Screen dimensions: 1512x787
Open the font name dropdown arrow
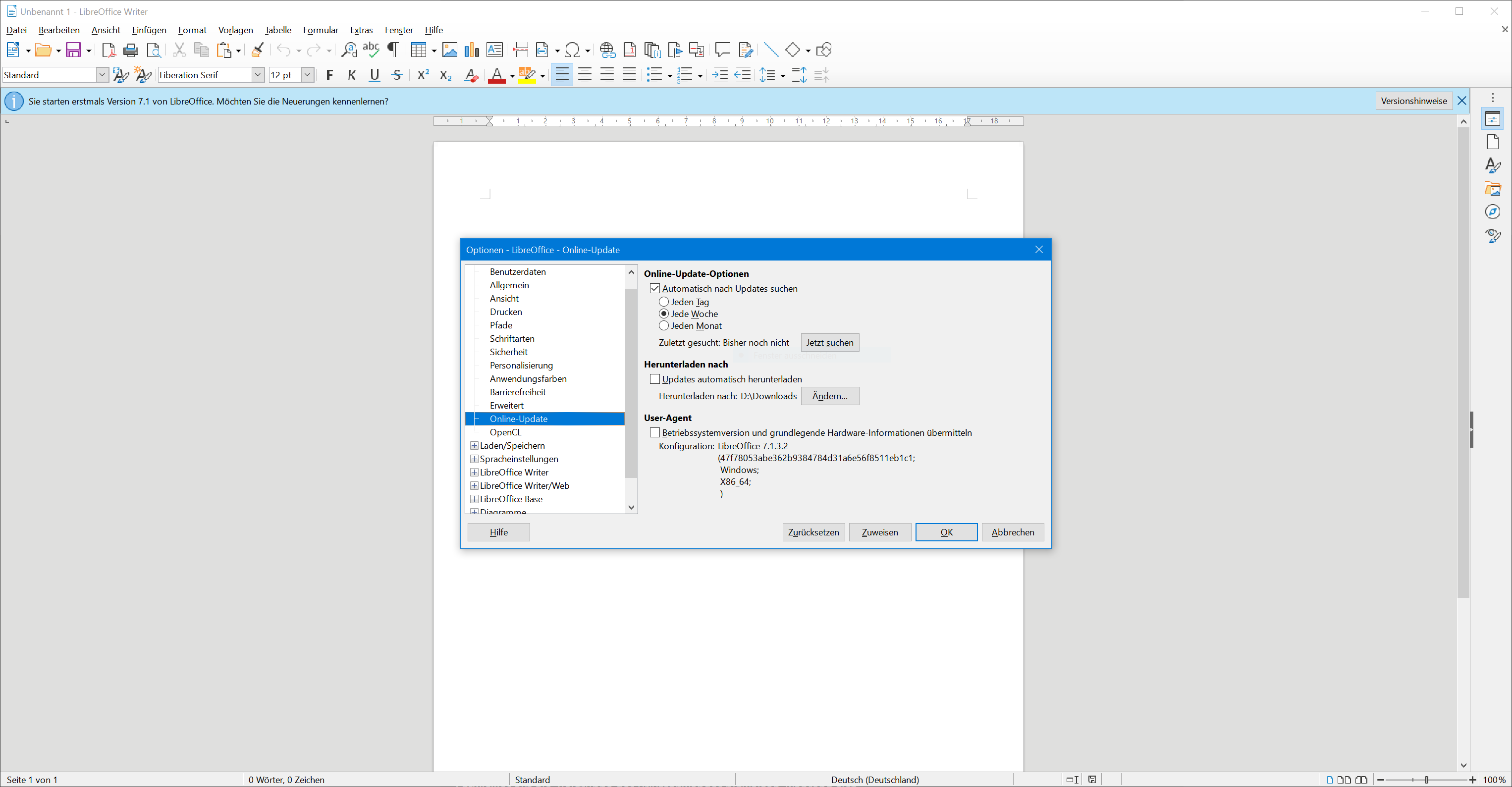pos(257,75)
